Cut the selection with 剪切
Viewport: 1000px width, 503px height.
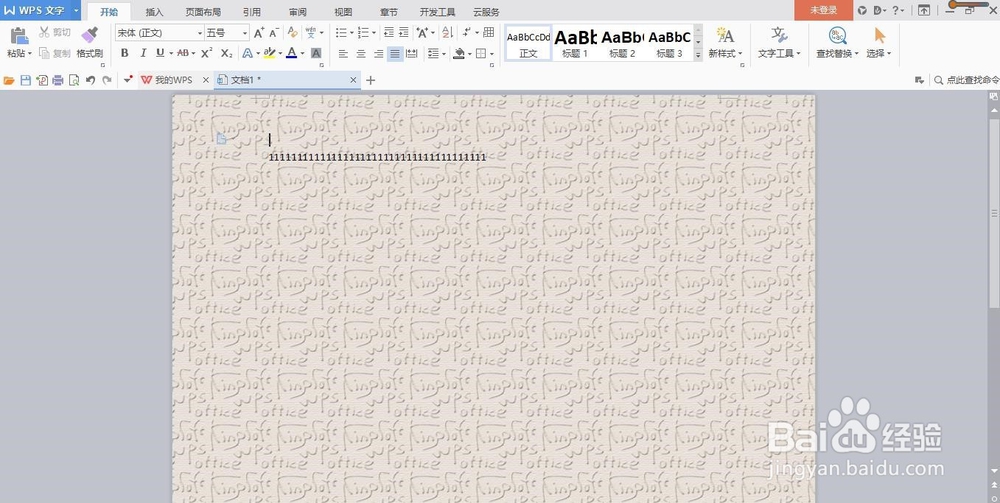(55, 33)
